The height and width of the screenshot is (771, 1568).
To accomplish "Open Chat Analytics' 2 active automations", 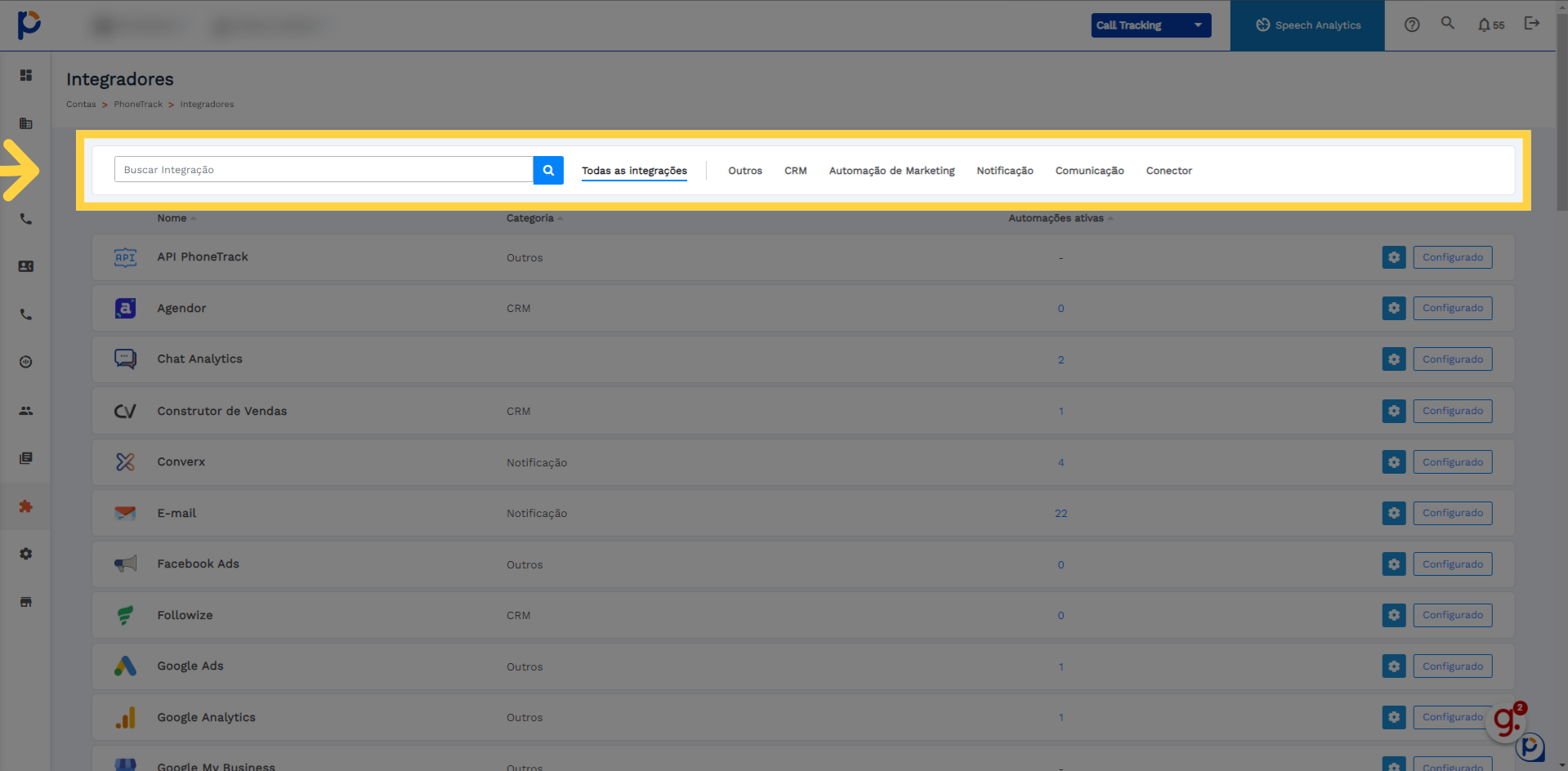I will point(1061,360).
